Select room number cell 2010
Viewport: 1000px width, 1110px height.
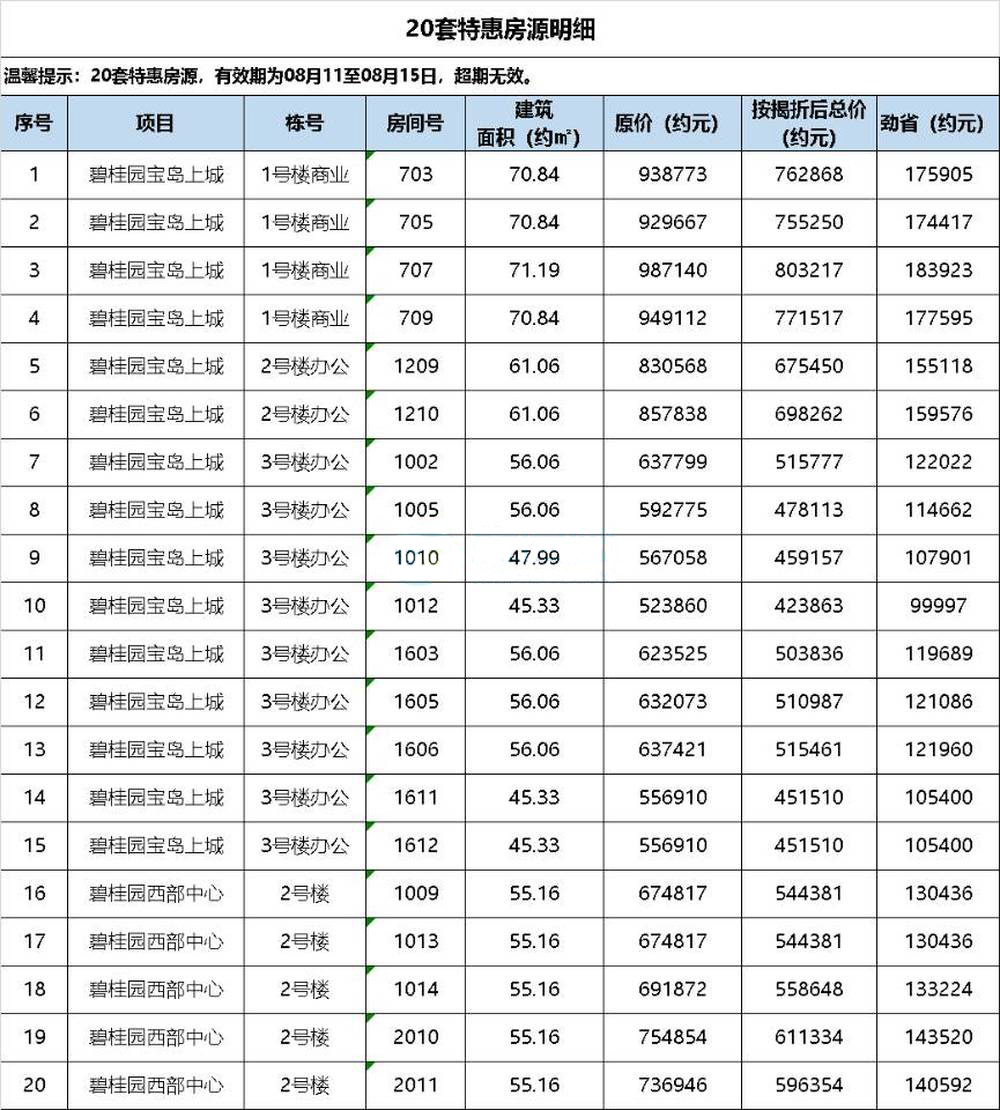[x=415, y=1037]
